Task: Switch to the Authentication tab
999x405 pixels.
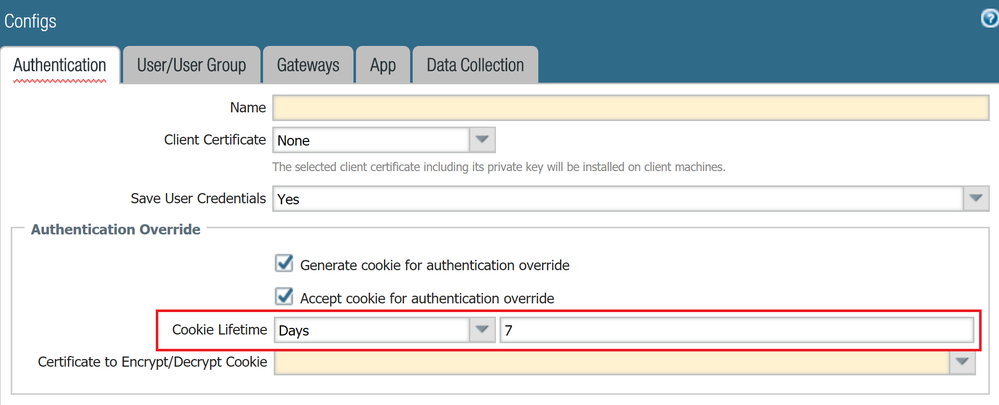Action: (60, 66)
